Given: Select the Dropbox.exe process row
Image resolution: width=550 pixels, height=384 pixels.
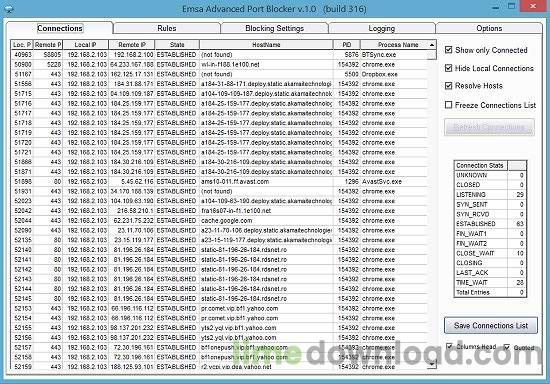Looking at the screenshot, I should 219,74.
